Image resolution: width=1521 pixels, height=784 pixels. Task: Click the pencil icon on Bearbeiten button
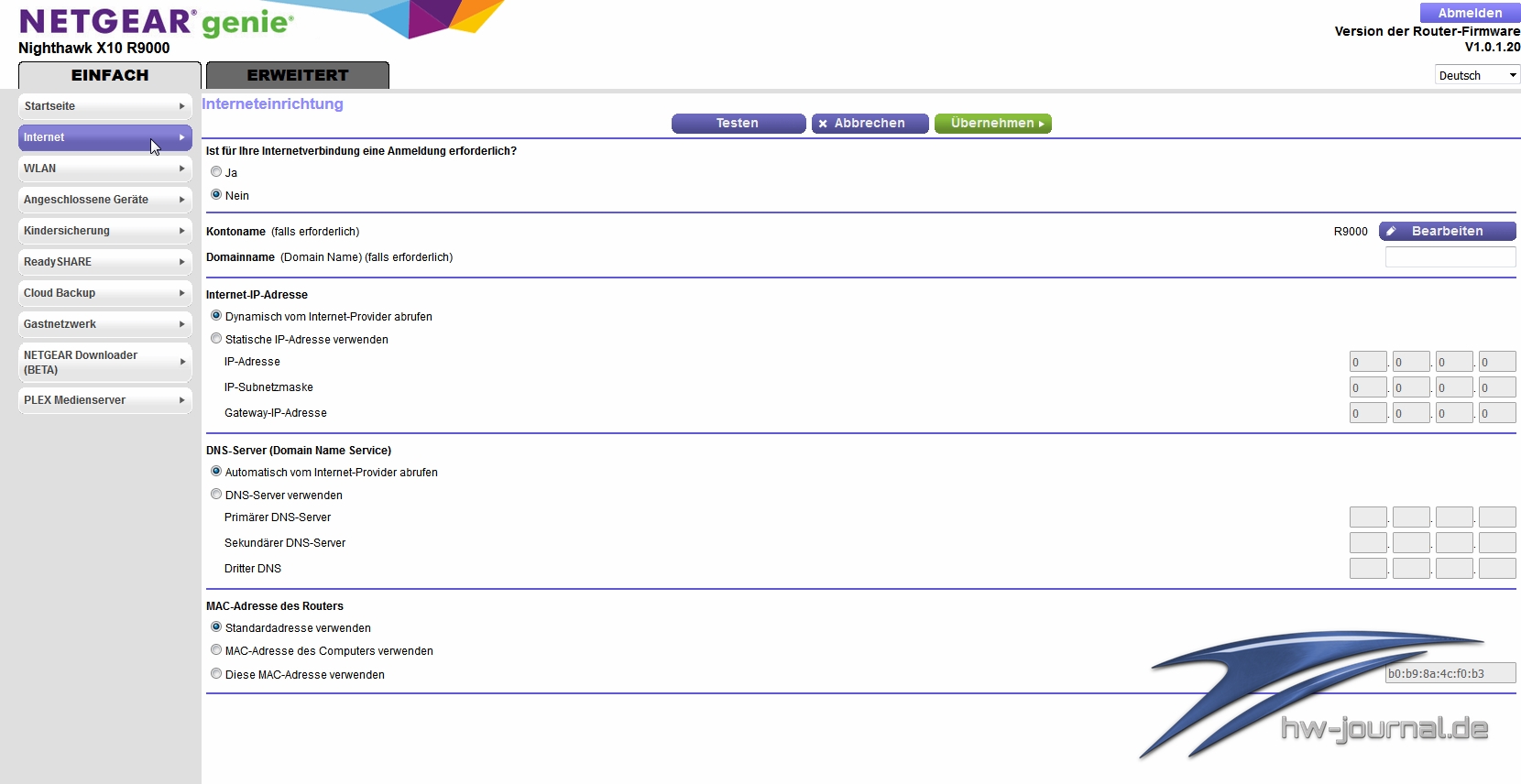(x=1391, y=232)
